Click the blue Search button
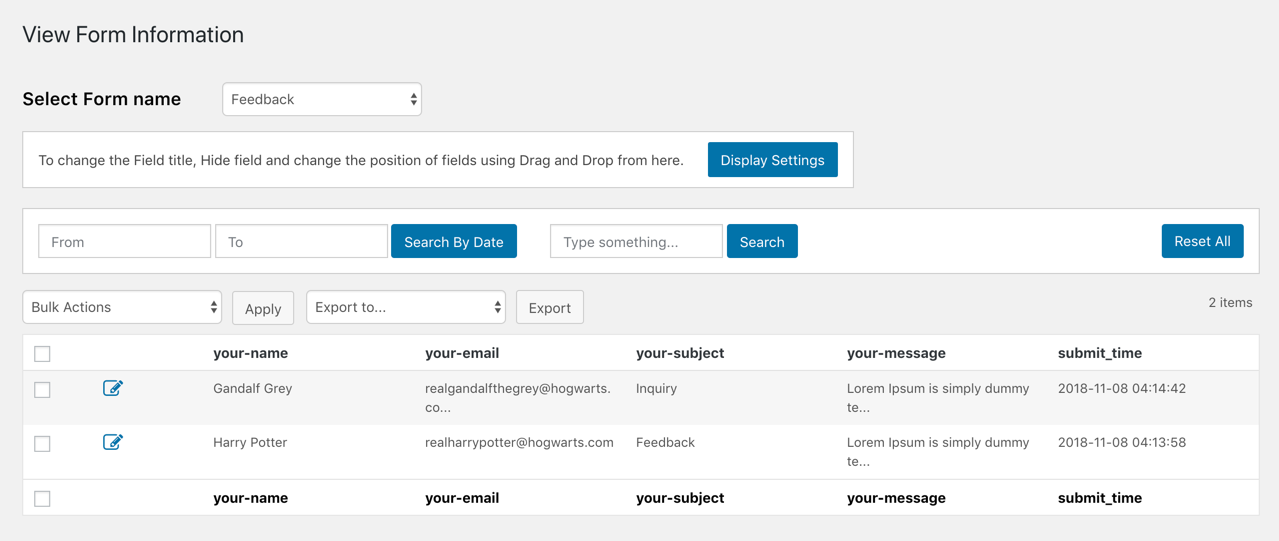 point(761,242)
